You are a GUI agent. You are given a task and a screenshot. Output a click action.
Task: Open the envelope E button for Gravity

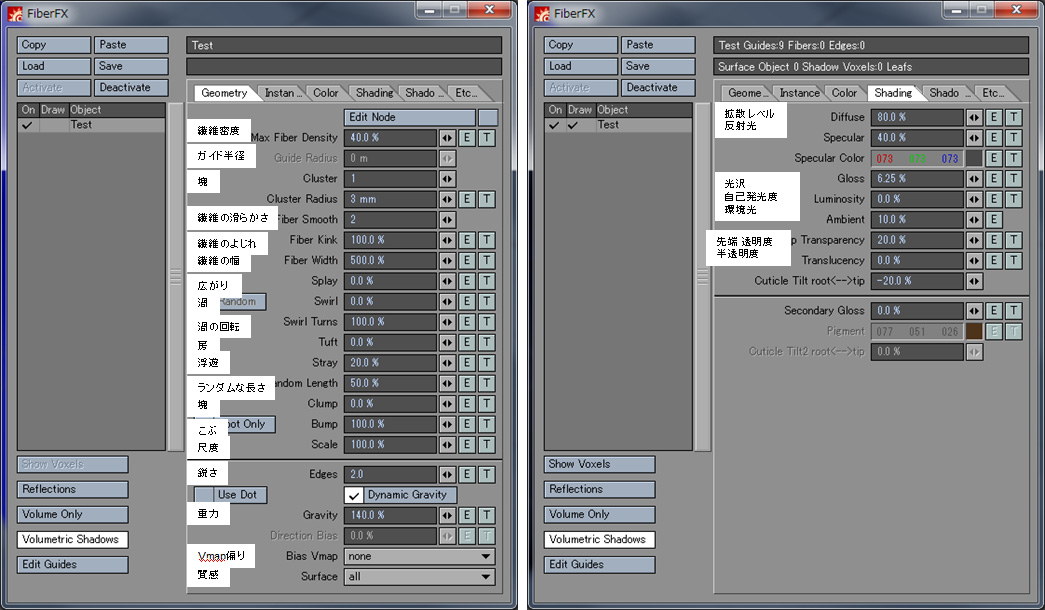[467, 516]
